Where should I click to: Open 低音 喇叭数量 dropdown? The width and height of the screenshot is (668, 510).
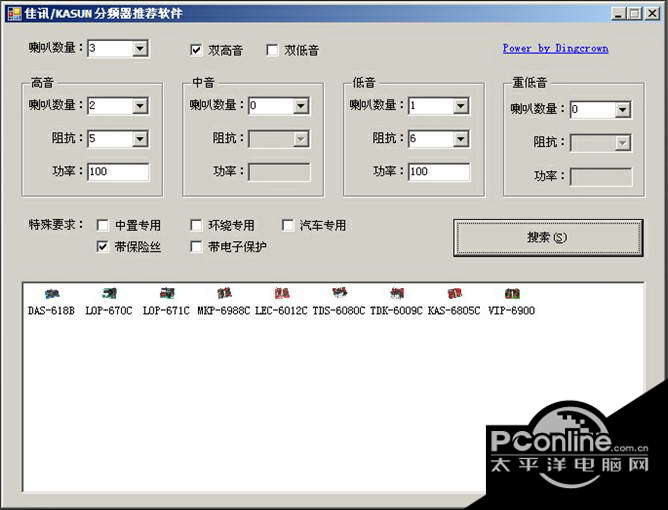pyautogui.click(x=461, y=106)
